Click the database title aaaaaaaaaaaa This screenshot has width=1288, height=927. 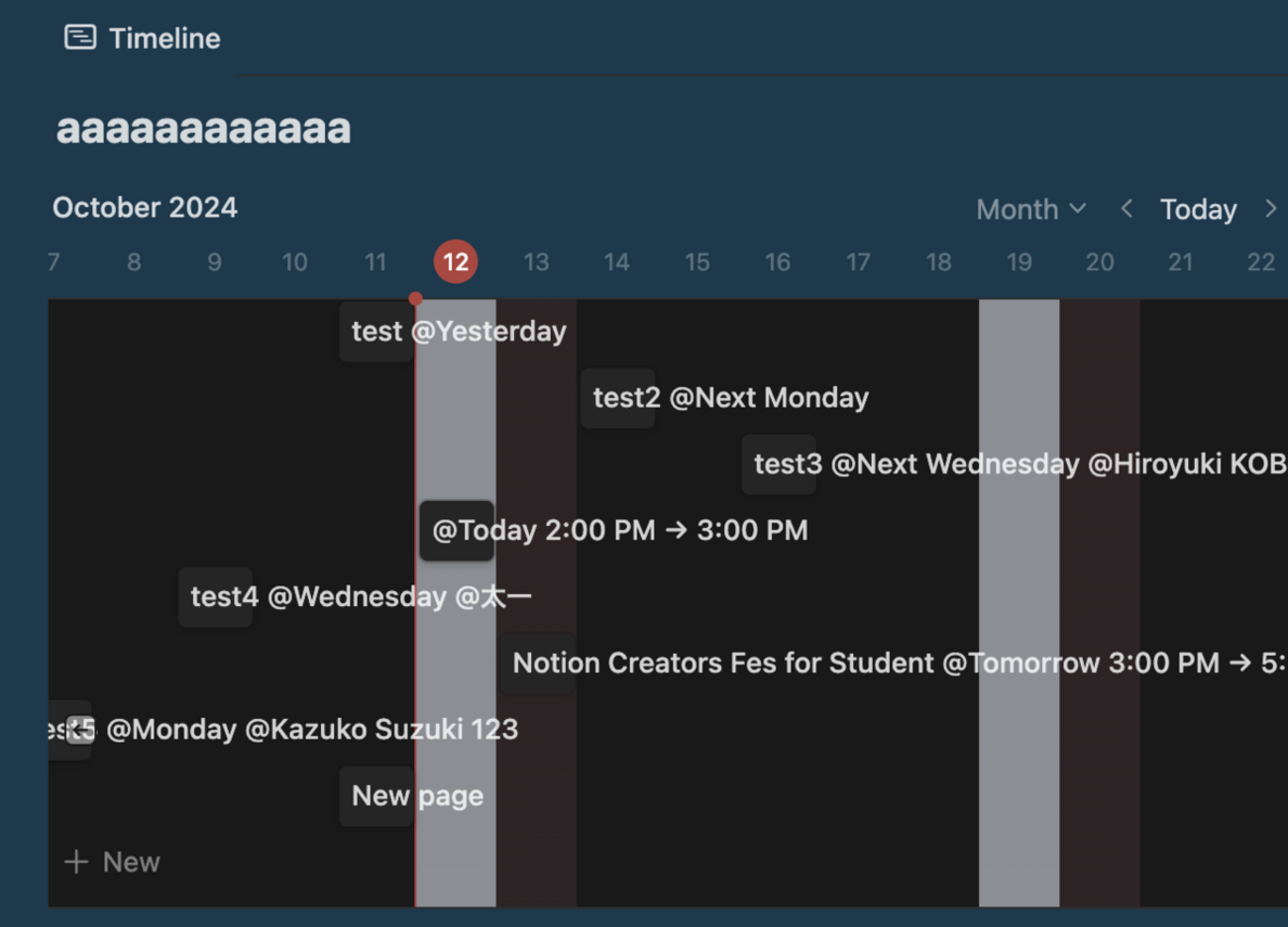pyautogui.click(x=203, y=129)
